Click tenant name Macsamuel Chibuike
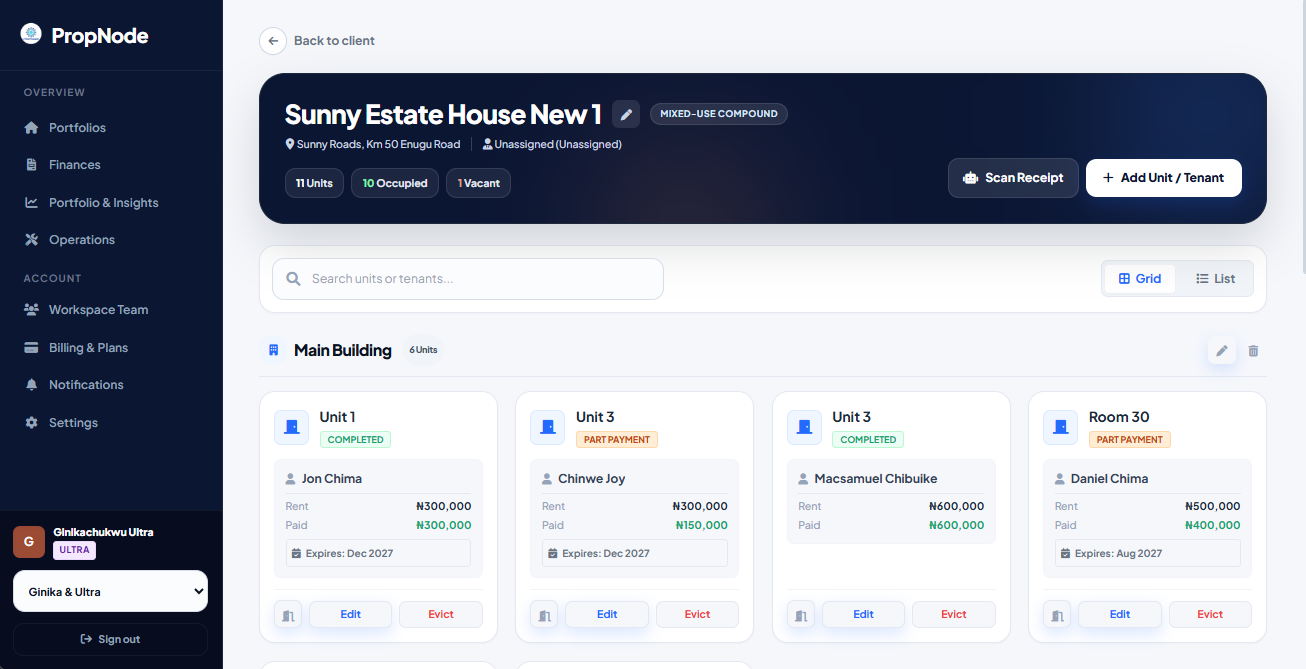Image resolution: width=1306 pixels, height=669 pixels. coord(876,479)
